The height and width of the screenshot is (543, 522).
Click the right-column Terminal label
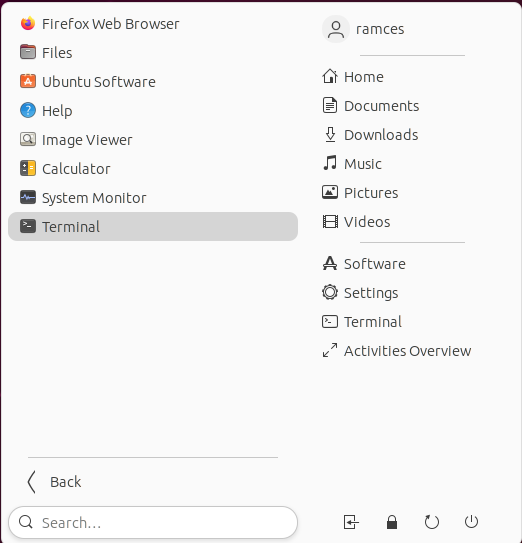click(373, 322)
